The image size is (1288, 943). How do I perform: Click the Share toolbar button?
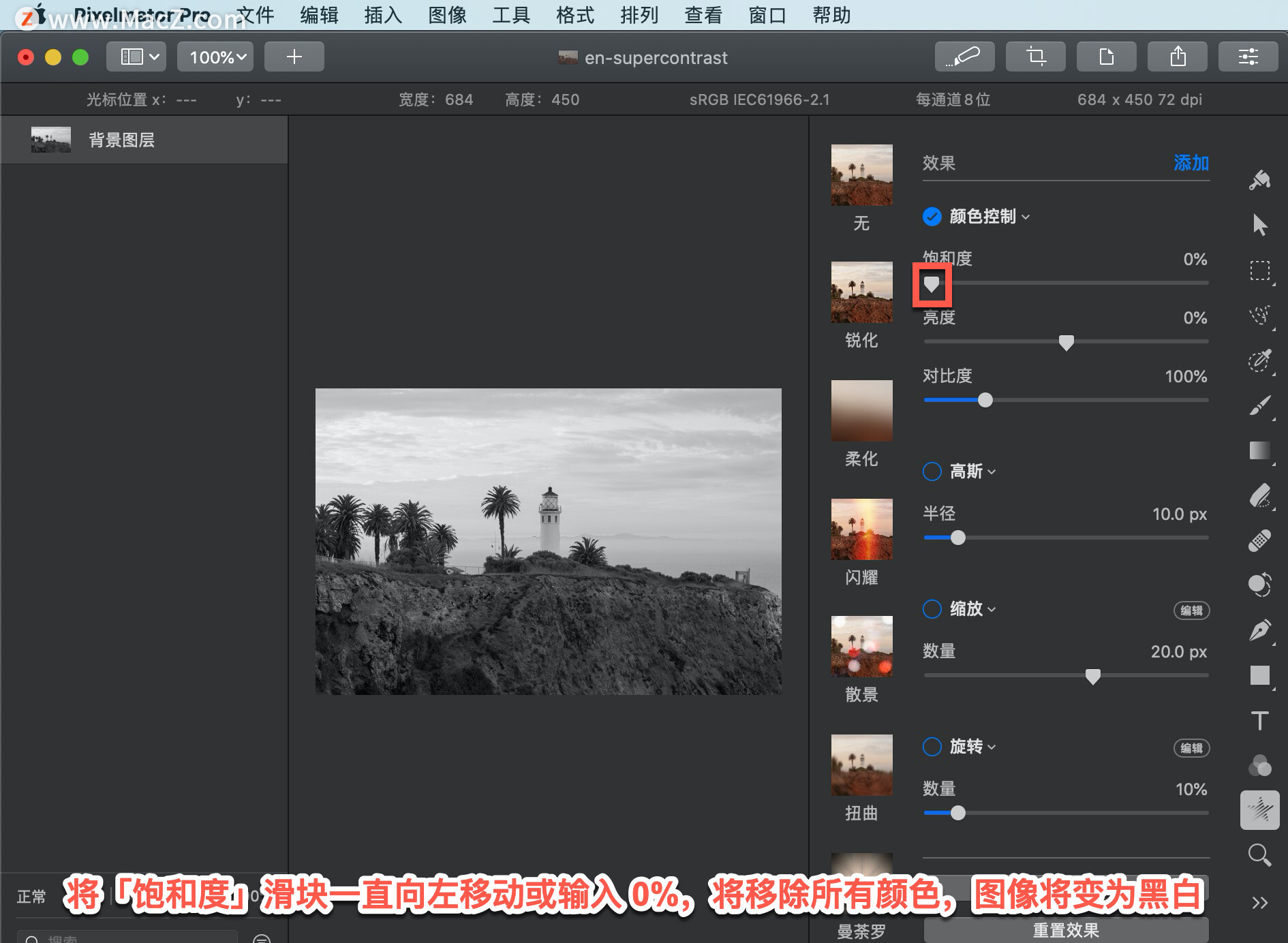click(x=1177, y=57)
